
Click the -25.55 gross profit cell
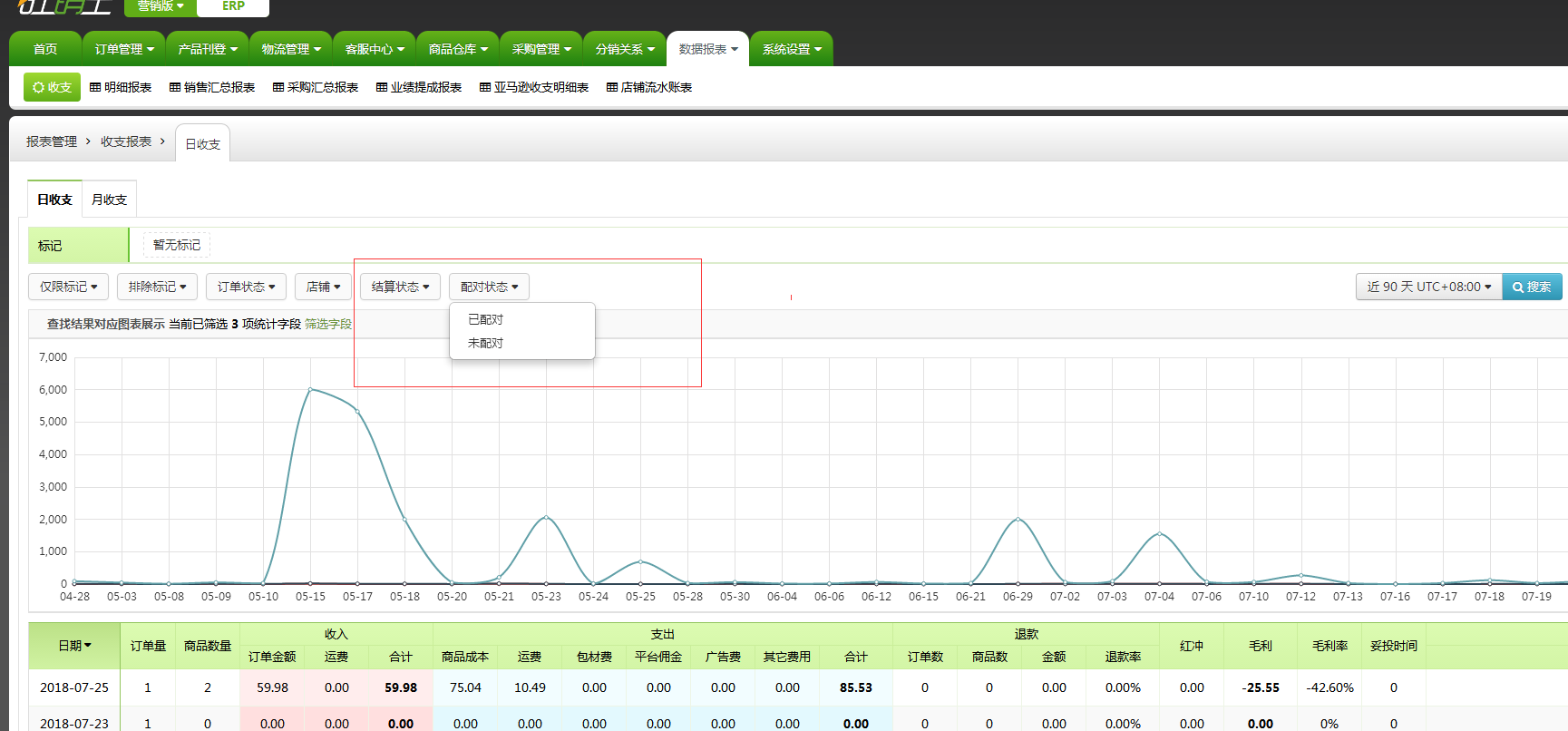coord(1261,687)
